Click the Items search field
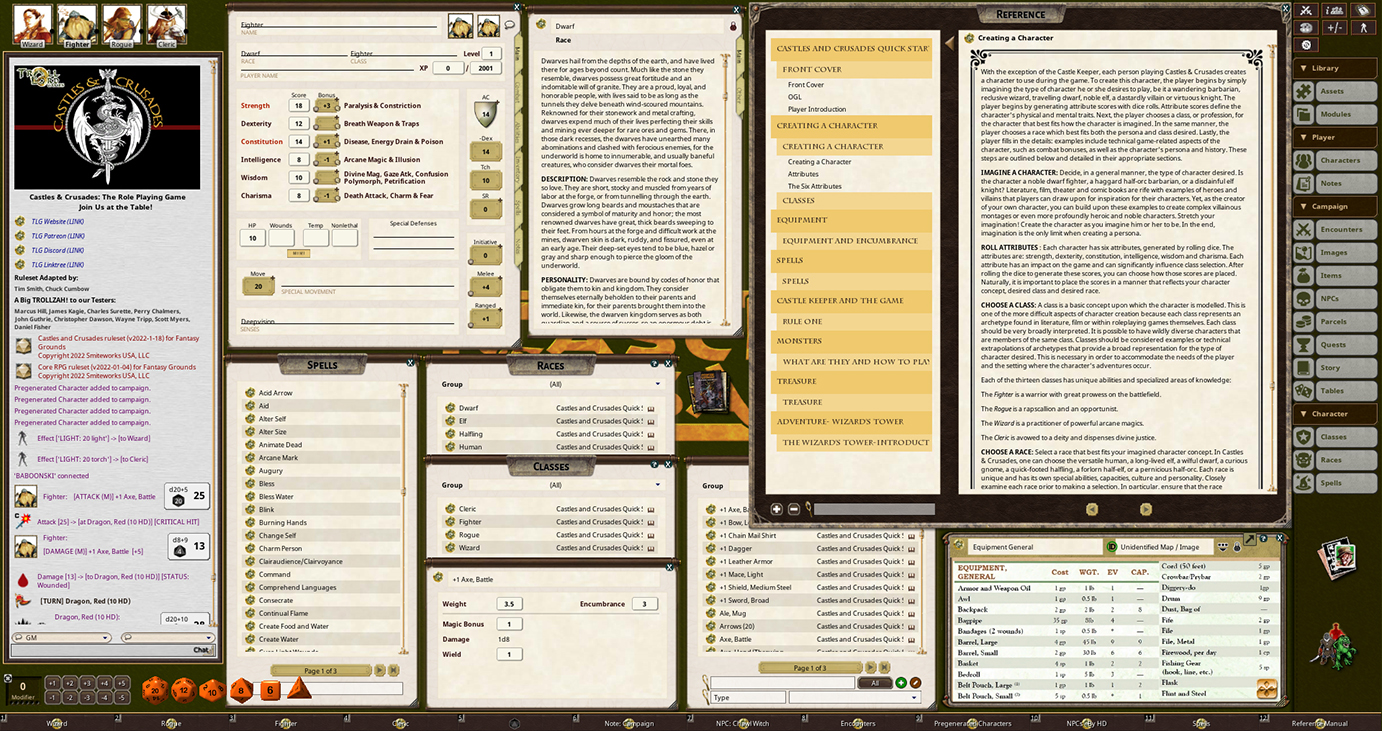This screenshot has width=1382, height=731. (781, 683)
